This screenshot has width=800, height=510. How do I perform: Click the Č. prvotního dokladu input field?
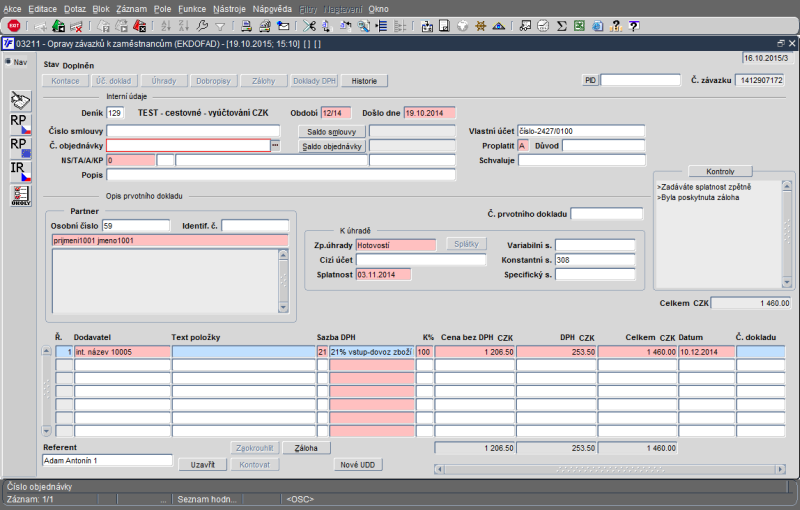(x=607, y=214)
